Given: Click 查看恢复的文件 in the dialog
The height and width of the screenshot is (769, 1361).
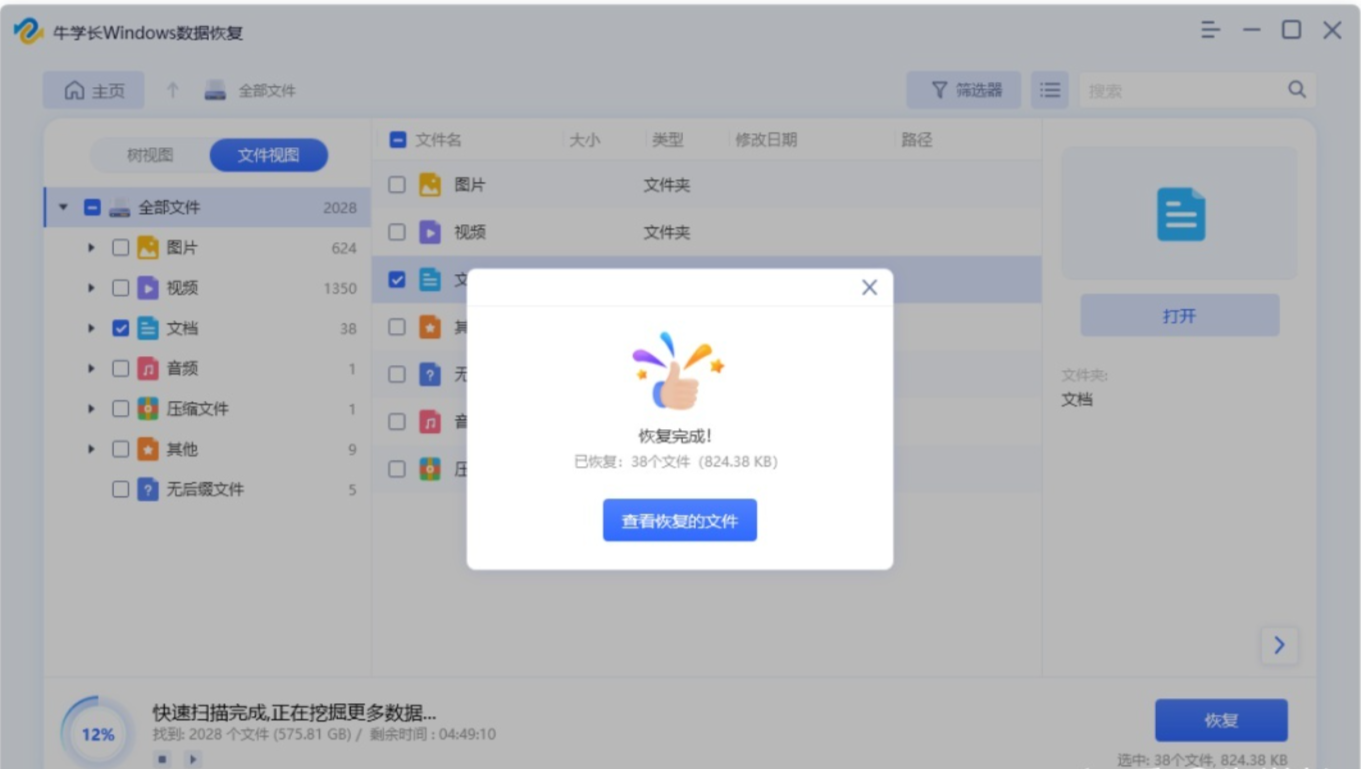Looking at the screenshot, I should click(x=680, y=521).
